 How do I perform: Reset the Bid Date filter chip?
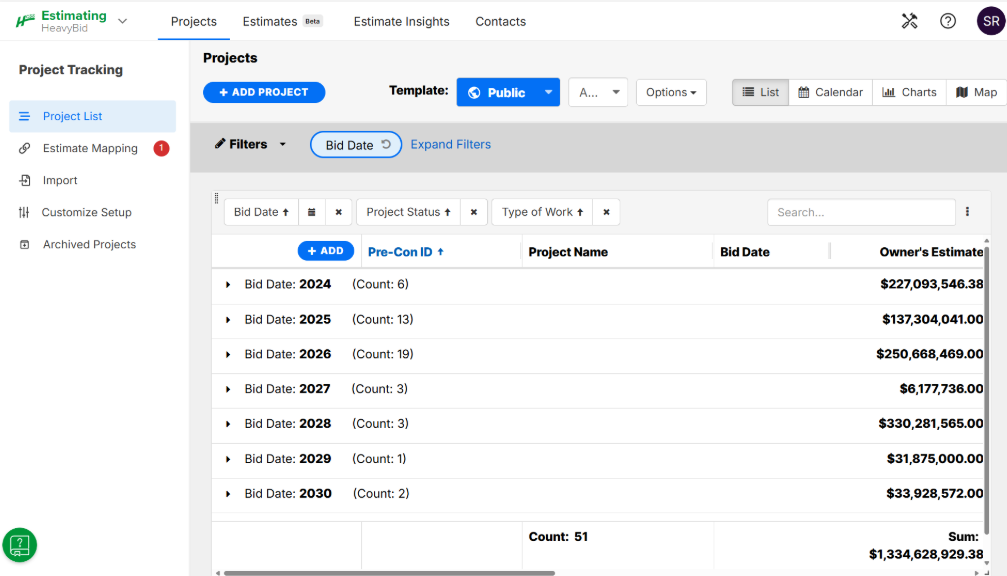pyautogui.click(x=386, y=144)
